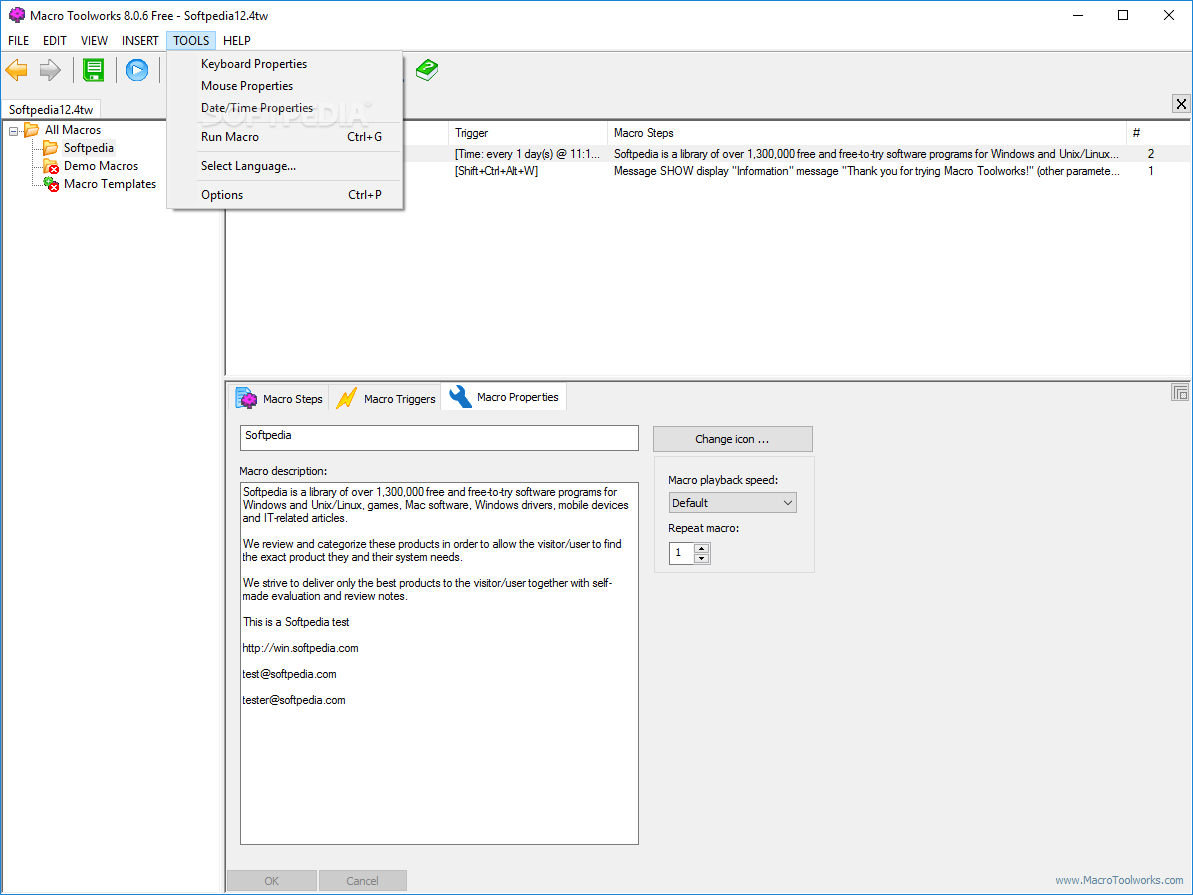Click the back arrow toolbar icon
Screen dimensions: 1193x895
tap(17, 70)
